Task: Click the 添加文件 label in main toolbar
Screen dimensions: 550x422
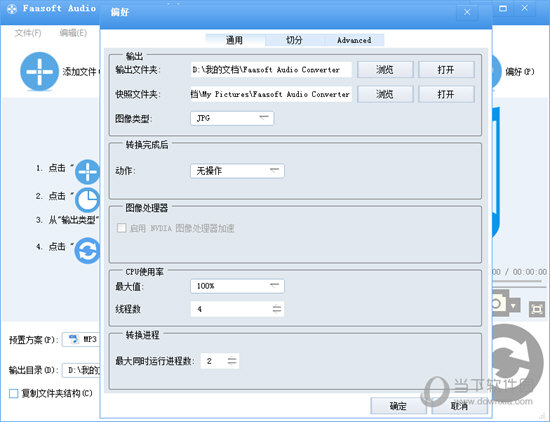Action: pyautogui.click(x=81, y=72)
